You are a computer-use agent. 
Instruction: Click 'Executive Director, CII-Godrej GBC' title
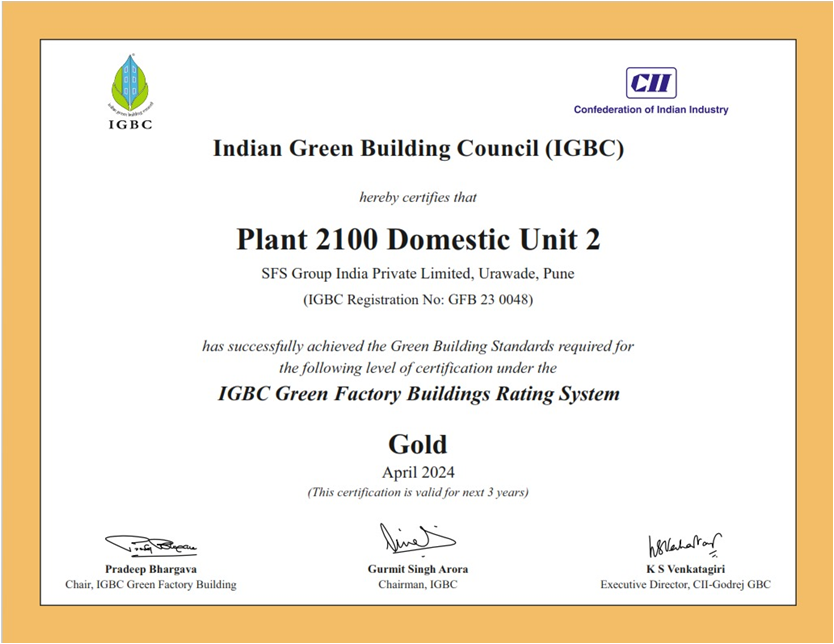pyautogui.click(x=686, y=584)
